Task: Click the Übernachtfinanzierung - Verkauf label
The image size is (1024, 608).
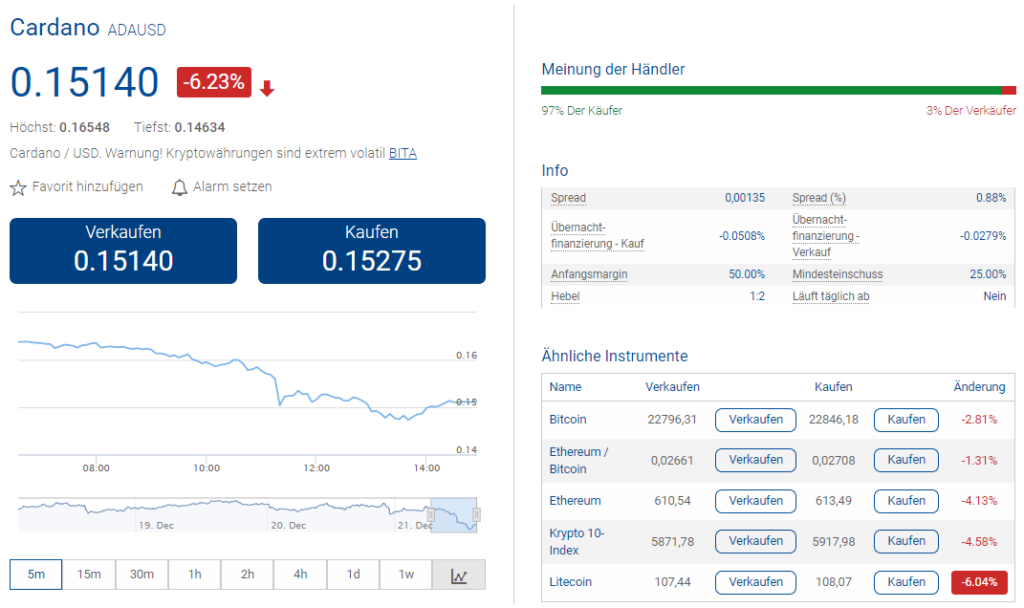Action: tap(825, 236)
